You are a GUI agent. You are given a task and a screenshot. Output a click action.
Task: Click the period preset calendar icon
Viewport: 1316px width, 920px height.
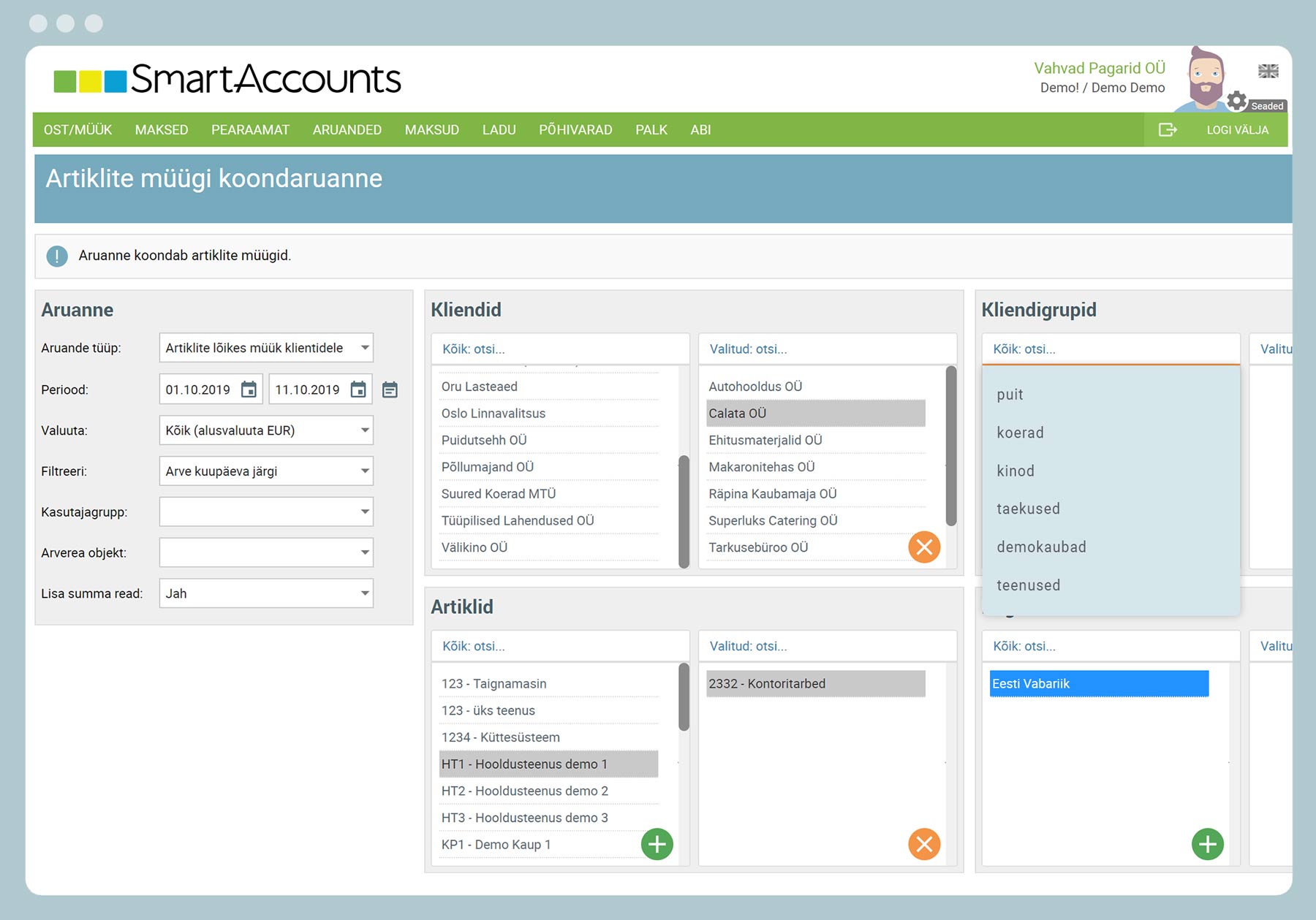tap(390, 389)
